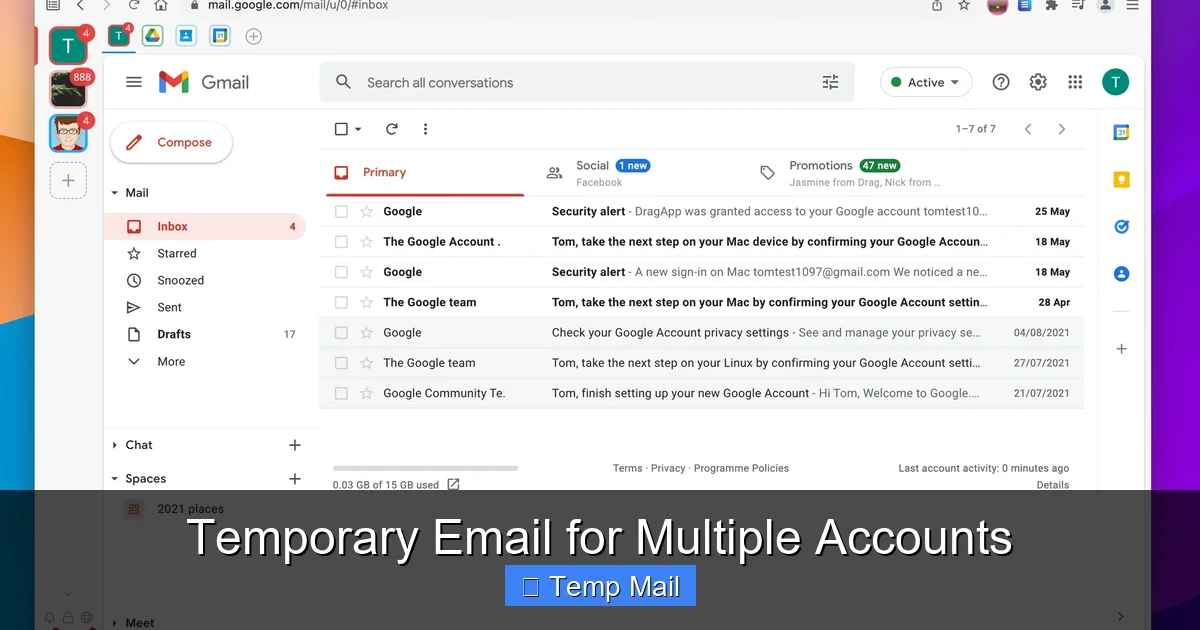
Task: Open the account avatar T in the Gmail header
Action: (x=1115, y=82)
